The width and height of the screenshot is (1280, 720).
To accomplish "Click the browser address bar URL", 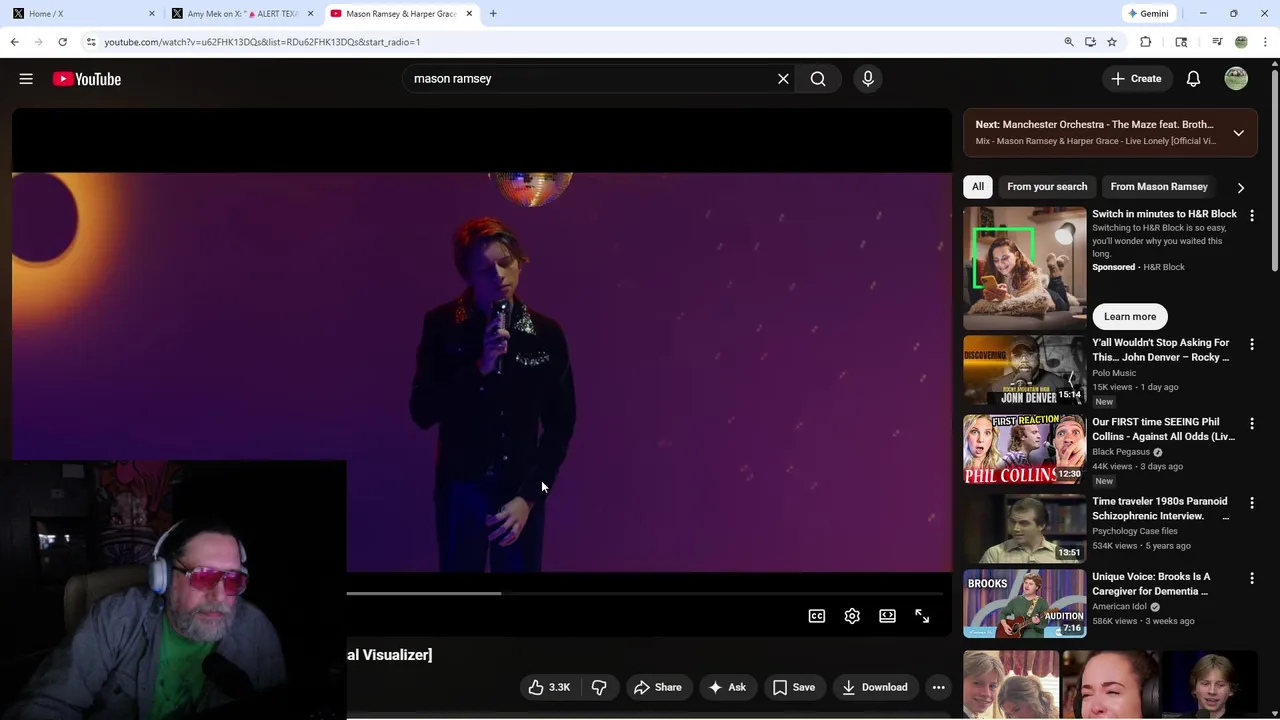I will (262, 42).
